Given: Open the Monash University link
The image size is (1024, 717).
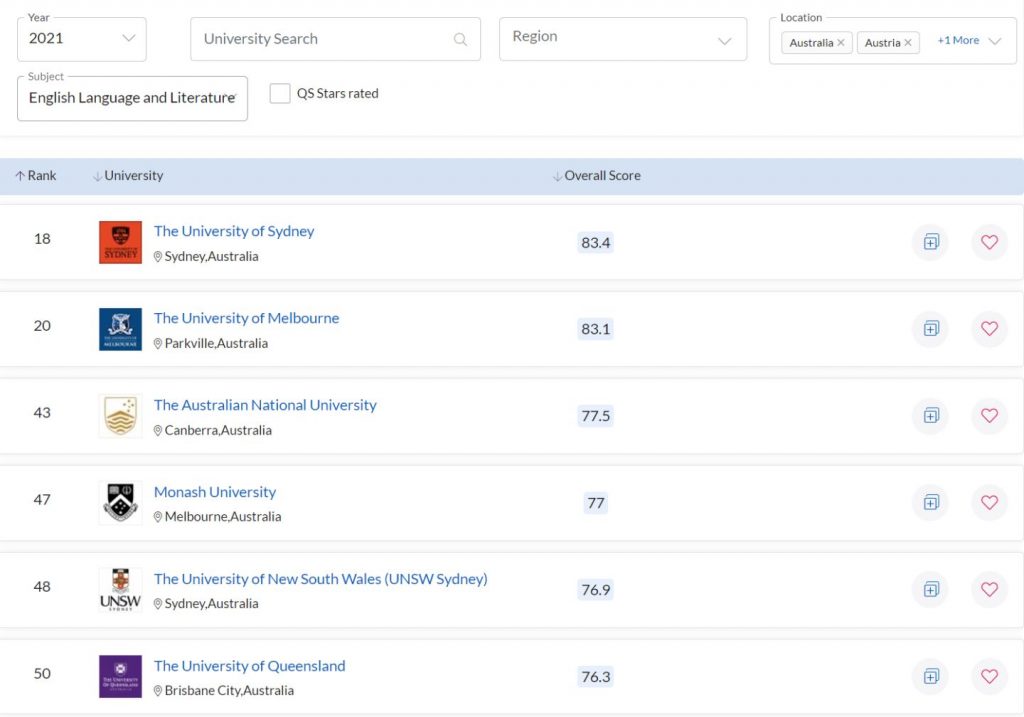Looking at the screenshot, I should [215, 492].
